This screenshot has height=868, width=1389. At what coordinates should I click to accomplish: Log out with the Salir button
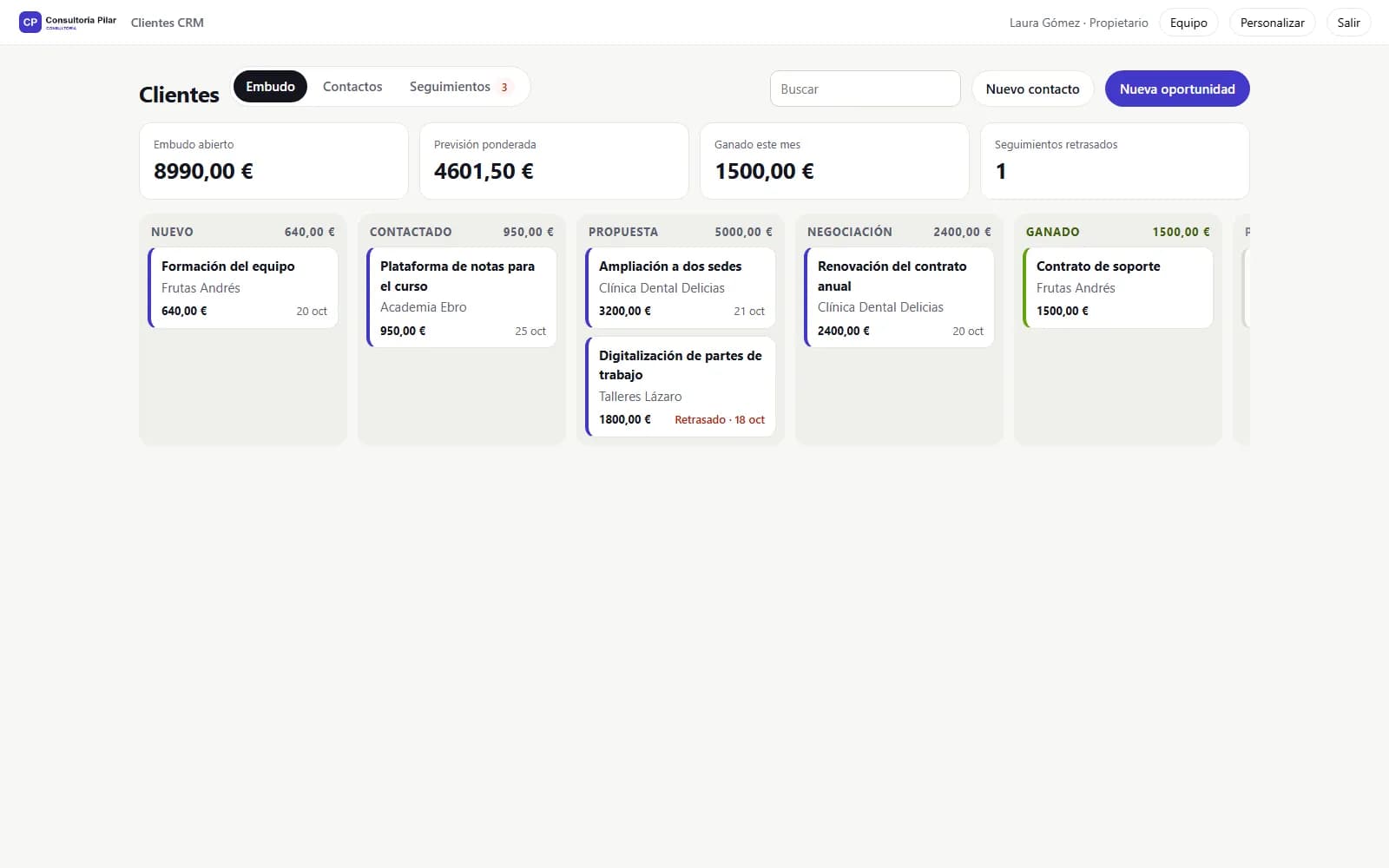pyautogui.click(x=1348, y=23)
